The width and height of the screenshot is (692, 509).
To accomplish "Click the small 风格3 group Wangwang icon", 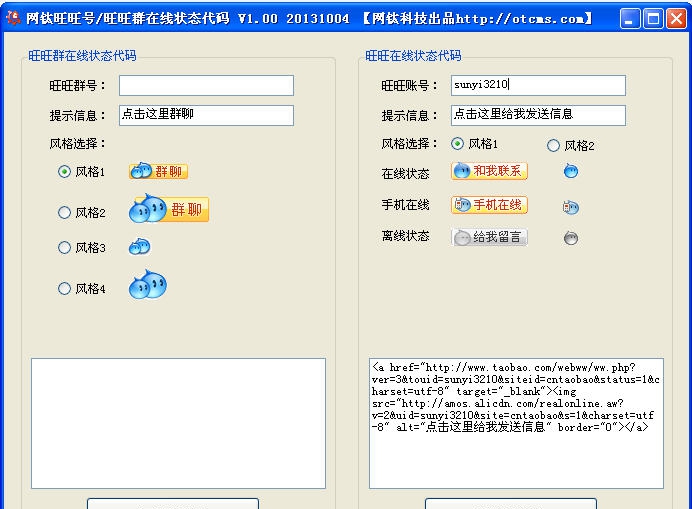I will click(x=139, y=247).
